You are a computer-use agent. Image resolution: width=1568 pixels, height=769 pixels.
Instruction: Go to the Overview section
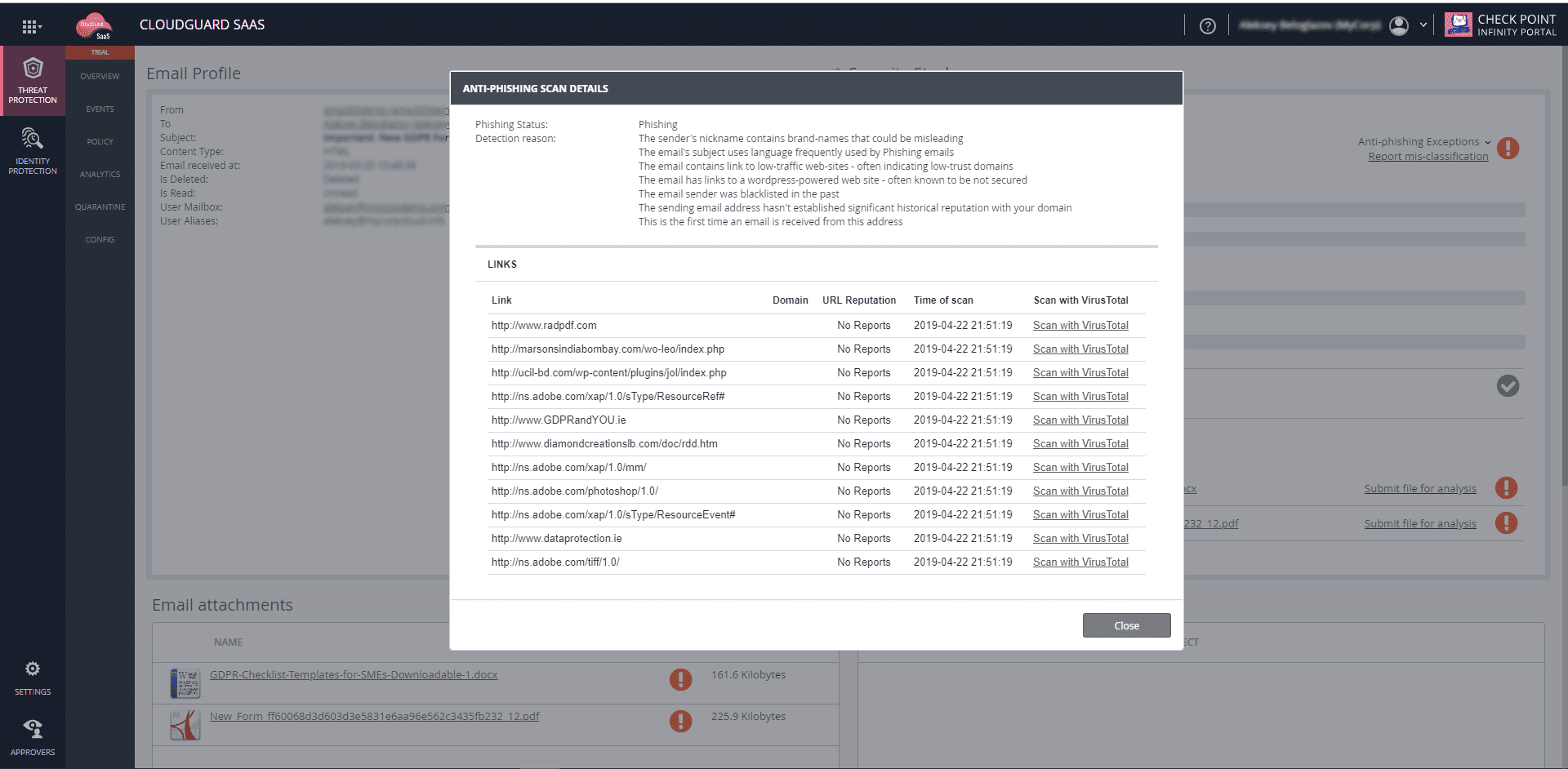[x=100, y=77]
